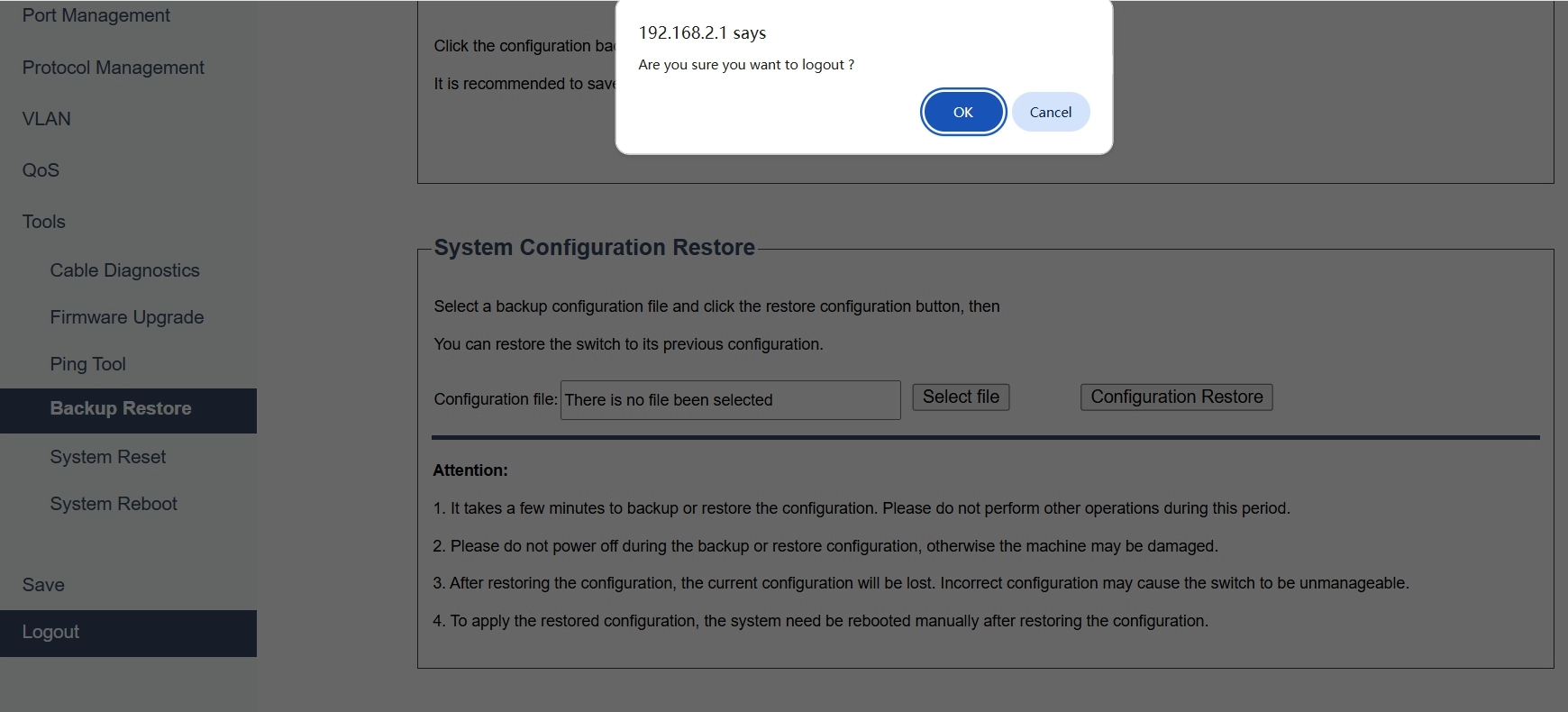
Task: Click the Configuration file text field
Action: [x=731, y=399]
